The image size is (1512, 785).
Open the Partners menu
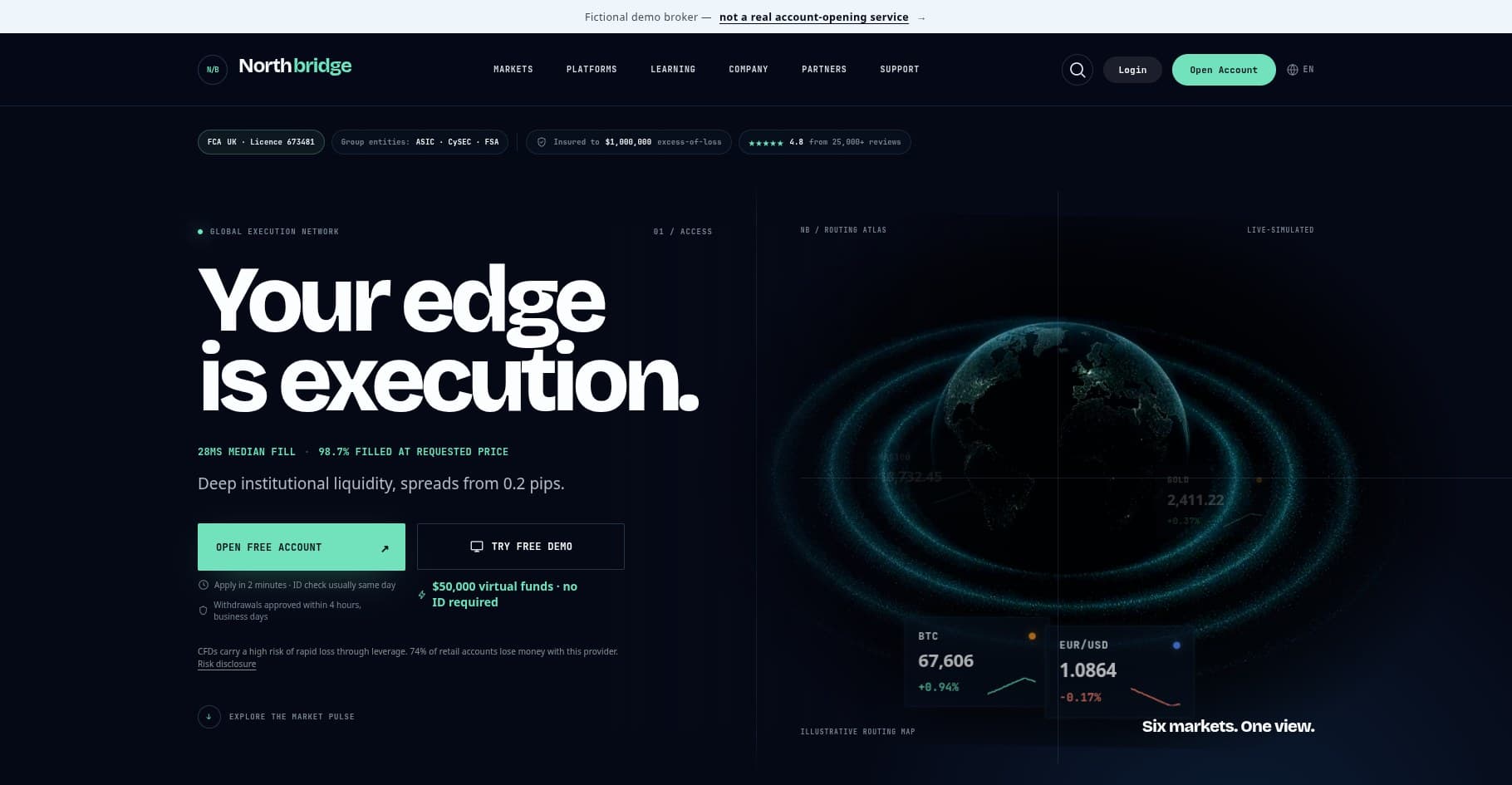click(x=824, y=70)
